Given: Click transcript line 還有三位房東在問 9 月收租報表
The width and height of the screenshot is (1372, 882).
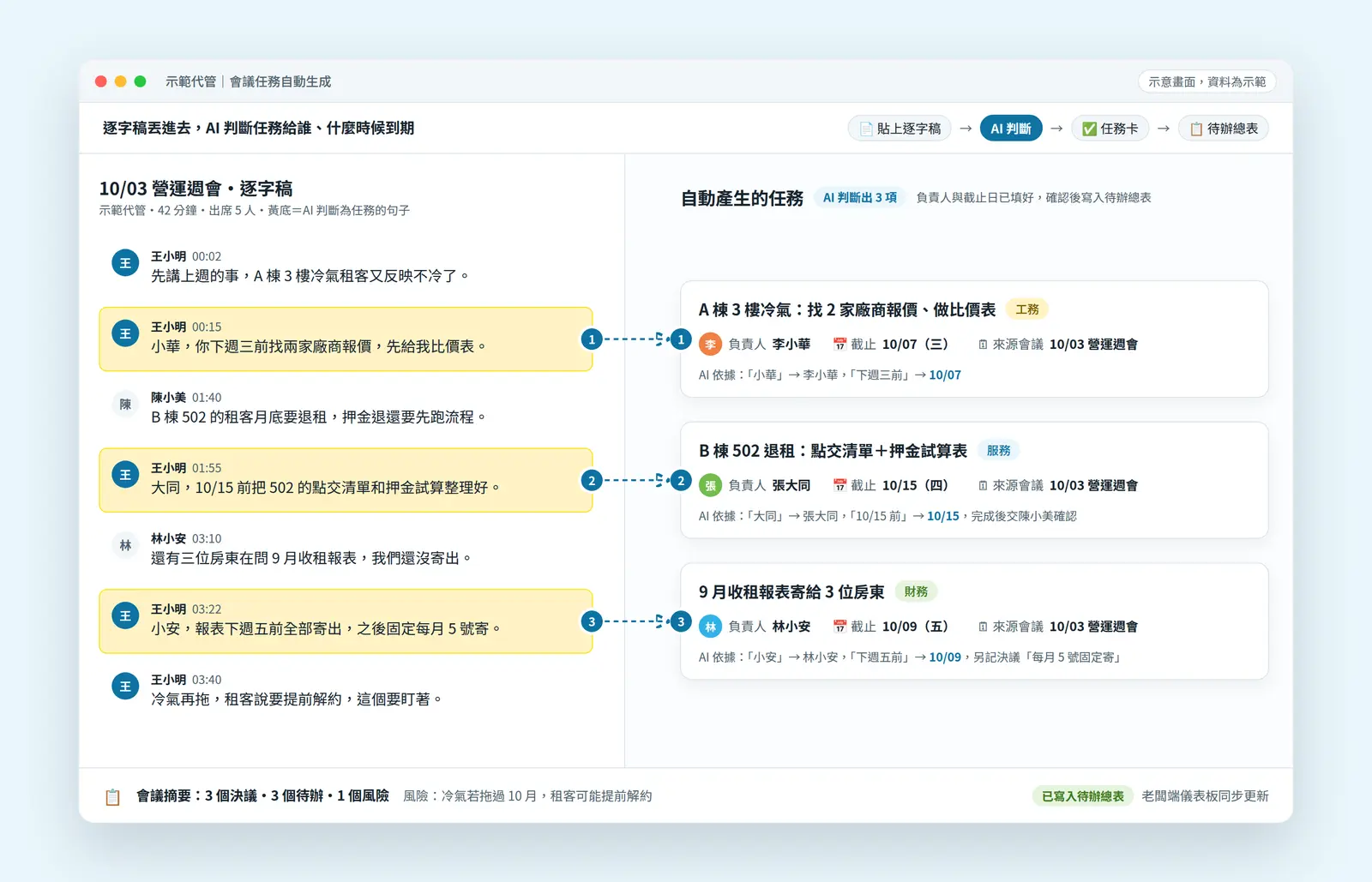Looking at the screenshot, I should point(312,558).
